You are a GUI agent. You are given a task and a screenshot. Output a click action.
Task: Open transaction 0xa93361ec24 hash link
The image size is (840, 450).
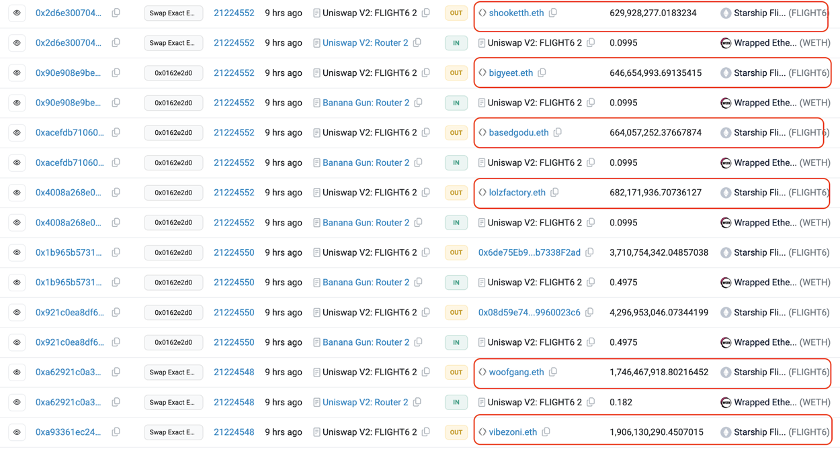(68, 432)
